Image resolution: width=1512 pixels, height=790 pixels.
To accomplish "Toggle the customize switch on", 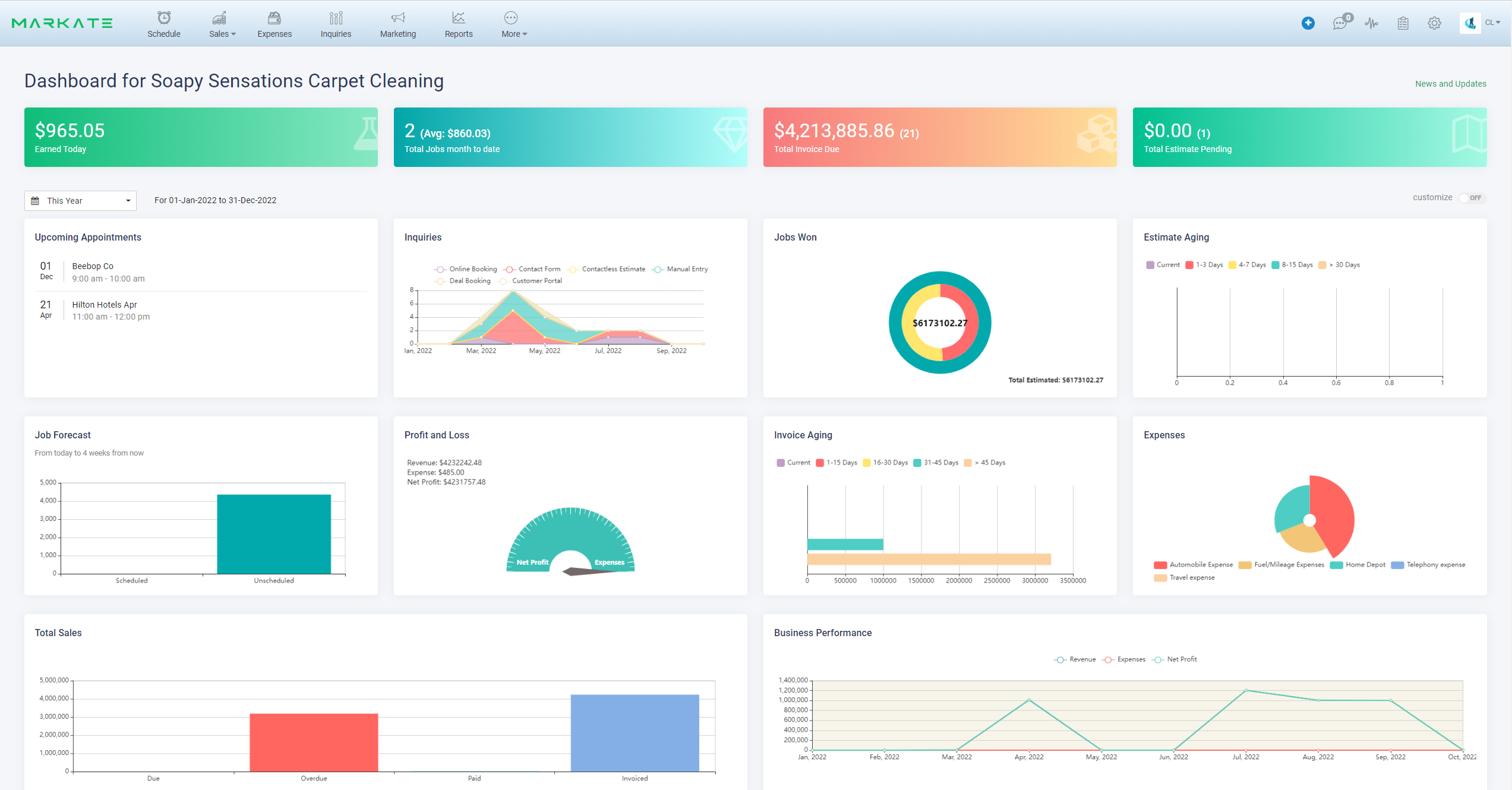I will coord(1472,198).
